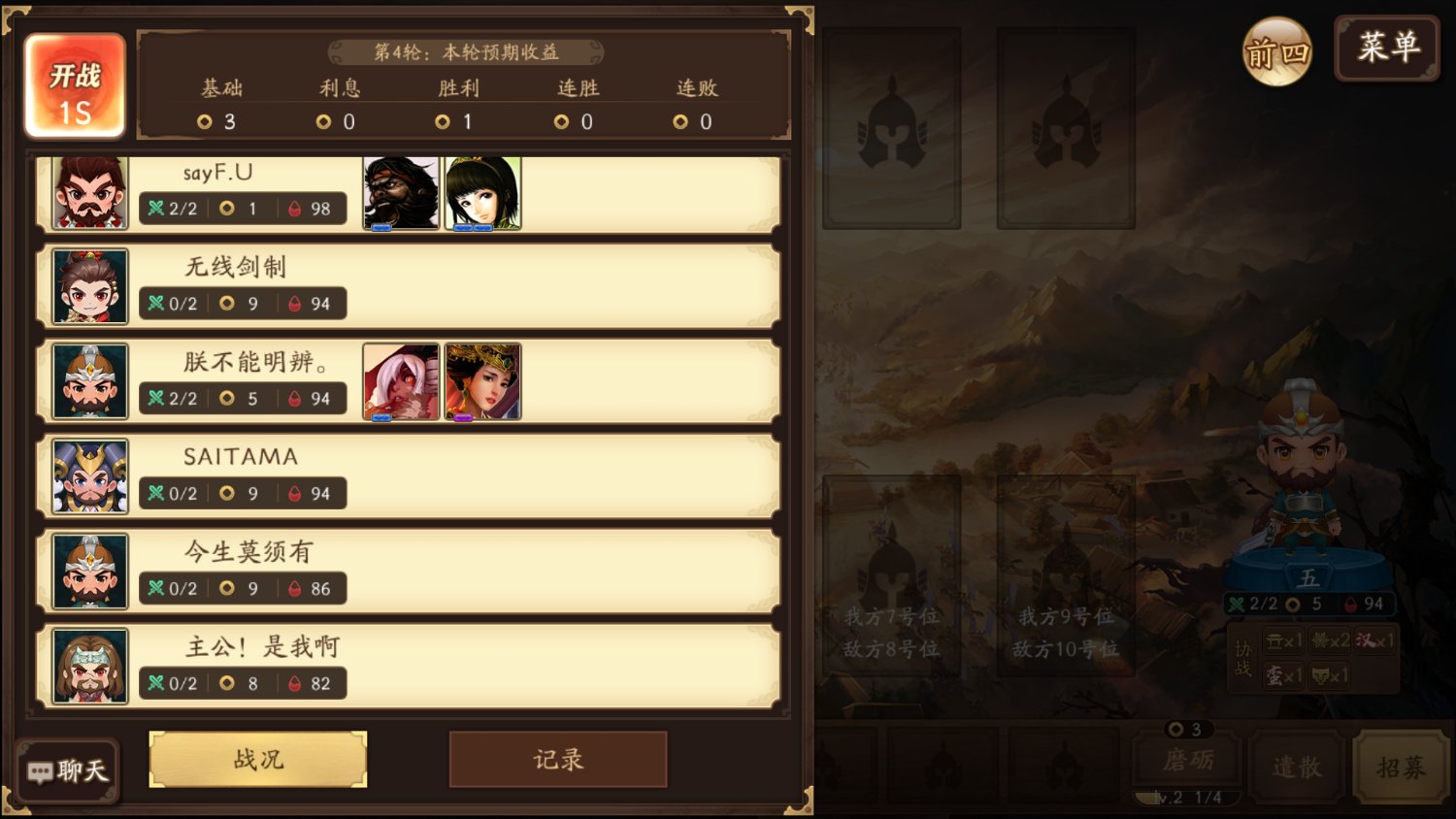Image resolution: width=1456 pixels, height=819 pixels.
Task: Click the empty helmet slot at top left of battlefield
Action: pos(892,129)
